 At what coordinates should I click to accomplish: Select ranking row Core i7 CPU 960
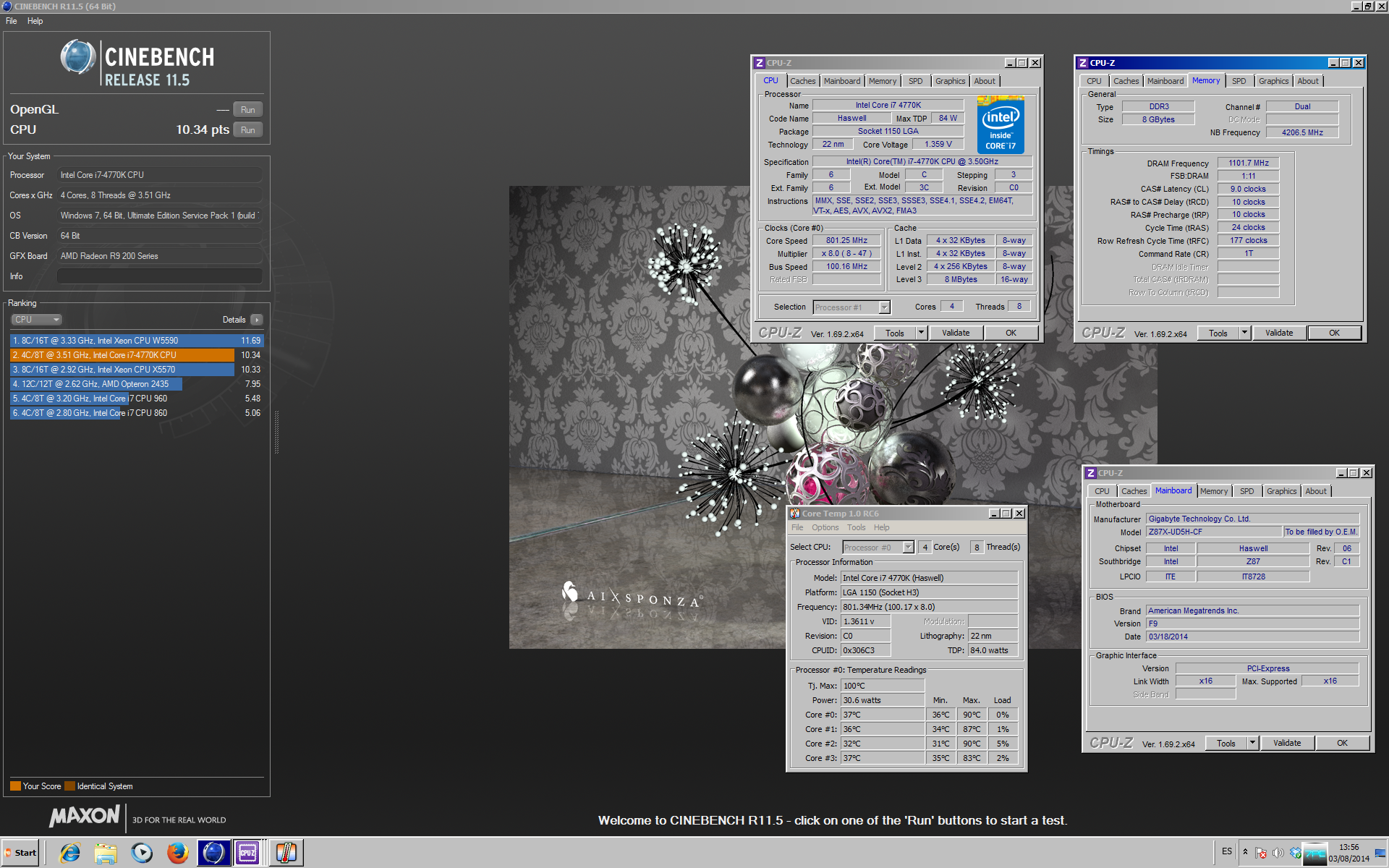pyautogui.click(x=137, y=399)
